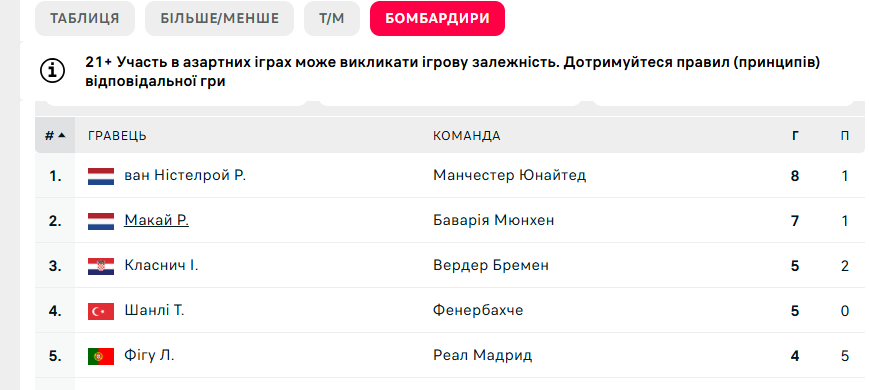Open the БІЛЬШЕ/МЕНШЕ tab

click(x=219, y=18)
